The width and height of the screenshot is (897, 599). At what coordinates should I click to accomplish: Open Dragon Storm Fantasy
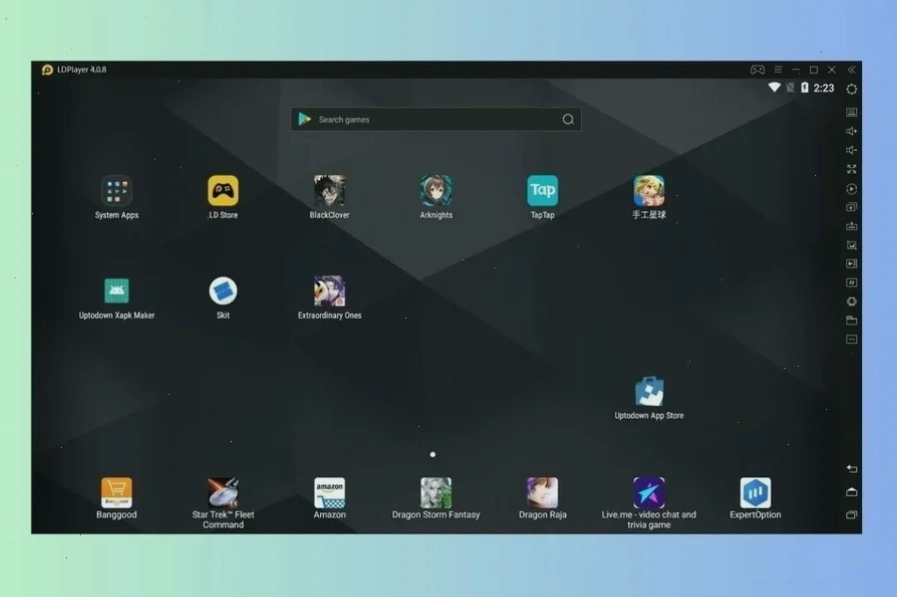[x=436, y=493]
